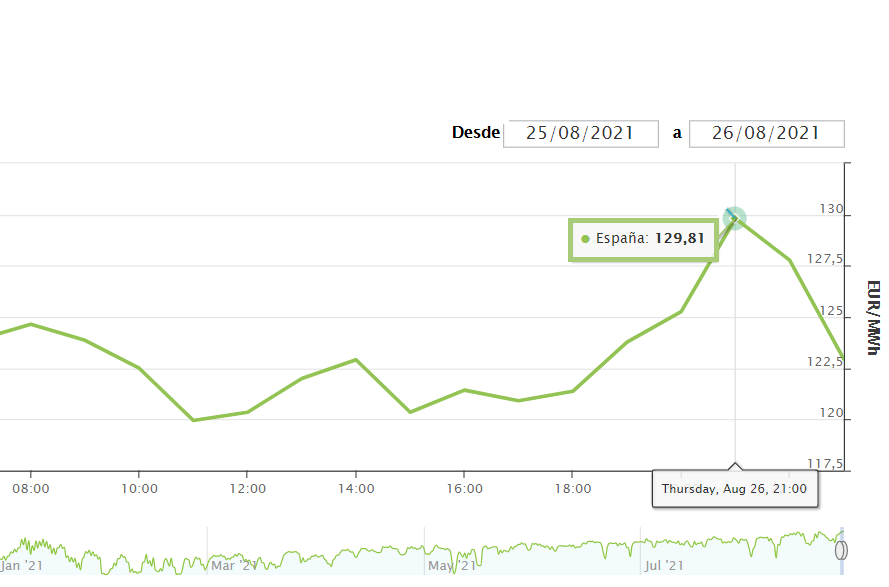Click May '21 in the navigator timeline
The width and height of the screenshot is (889, 587).
pyautogui.click(x=452, y=565)
